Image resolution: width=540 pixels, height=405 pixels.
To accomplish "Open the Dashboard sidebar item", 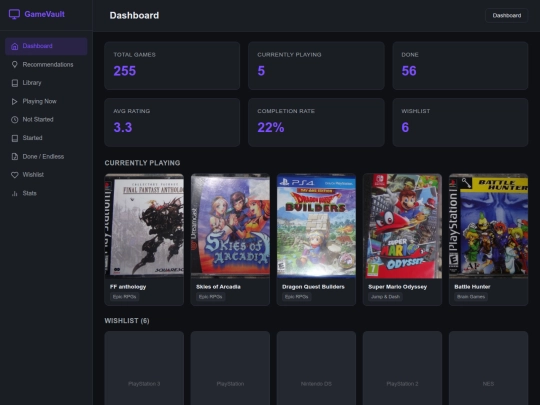I will pos(46,46).
